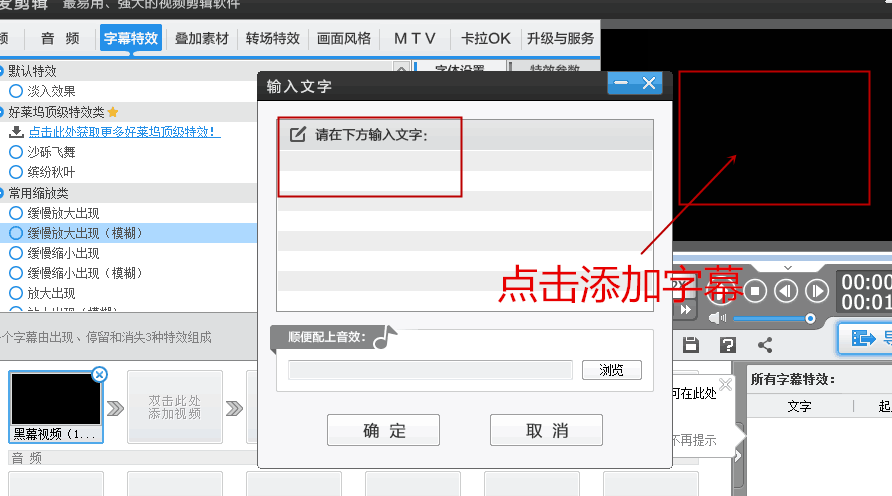Click the star icon beside 好莱坞顶级特效类

113,111
